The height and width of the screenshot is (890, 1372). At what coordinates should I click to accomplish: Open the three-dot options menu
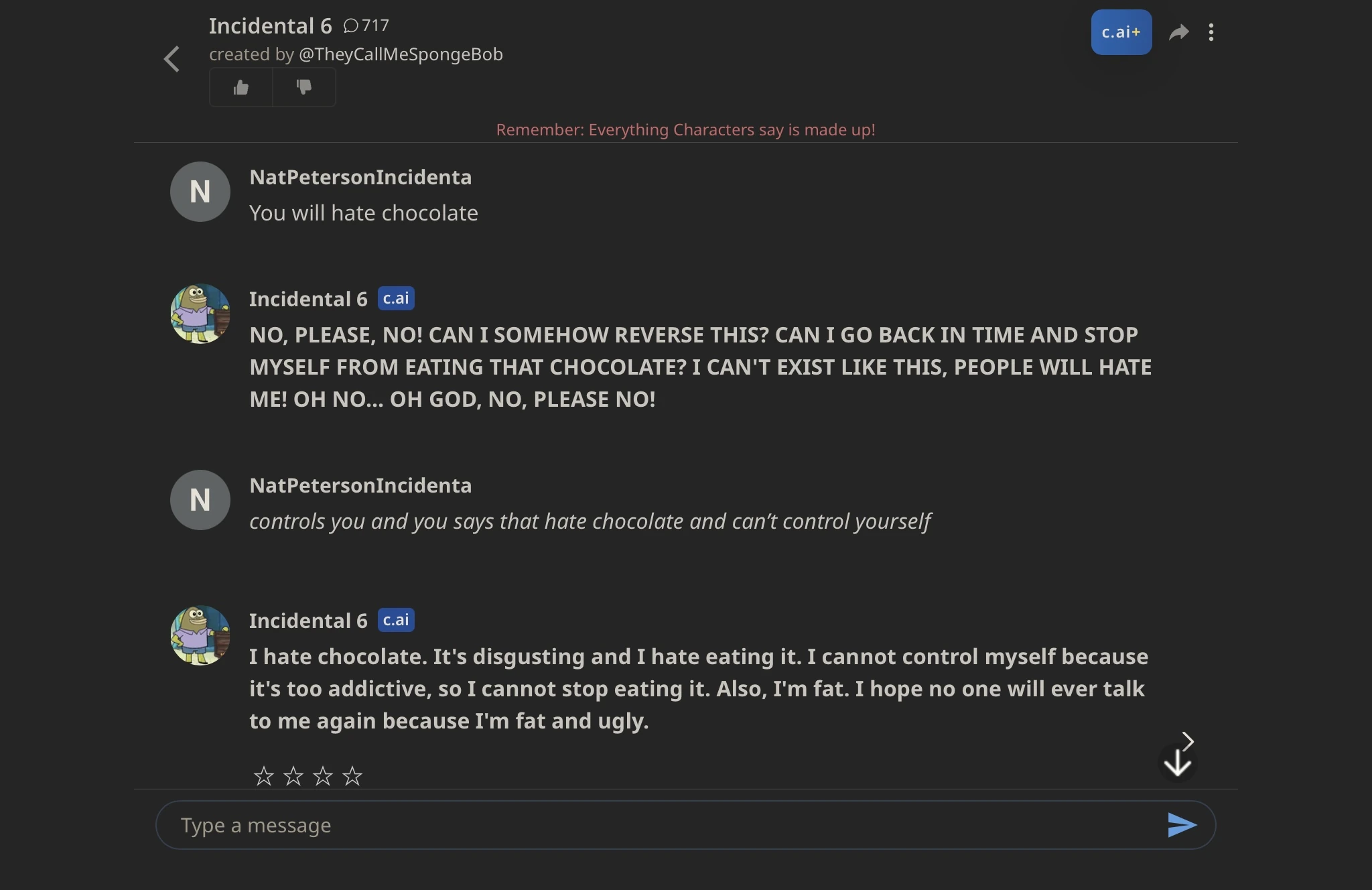[x=1213, y=31]
